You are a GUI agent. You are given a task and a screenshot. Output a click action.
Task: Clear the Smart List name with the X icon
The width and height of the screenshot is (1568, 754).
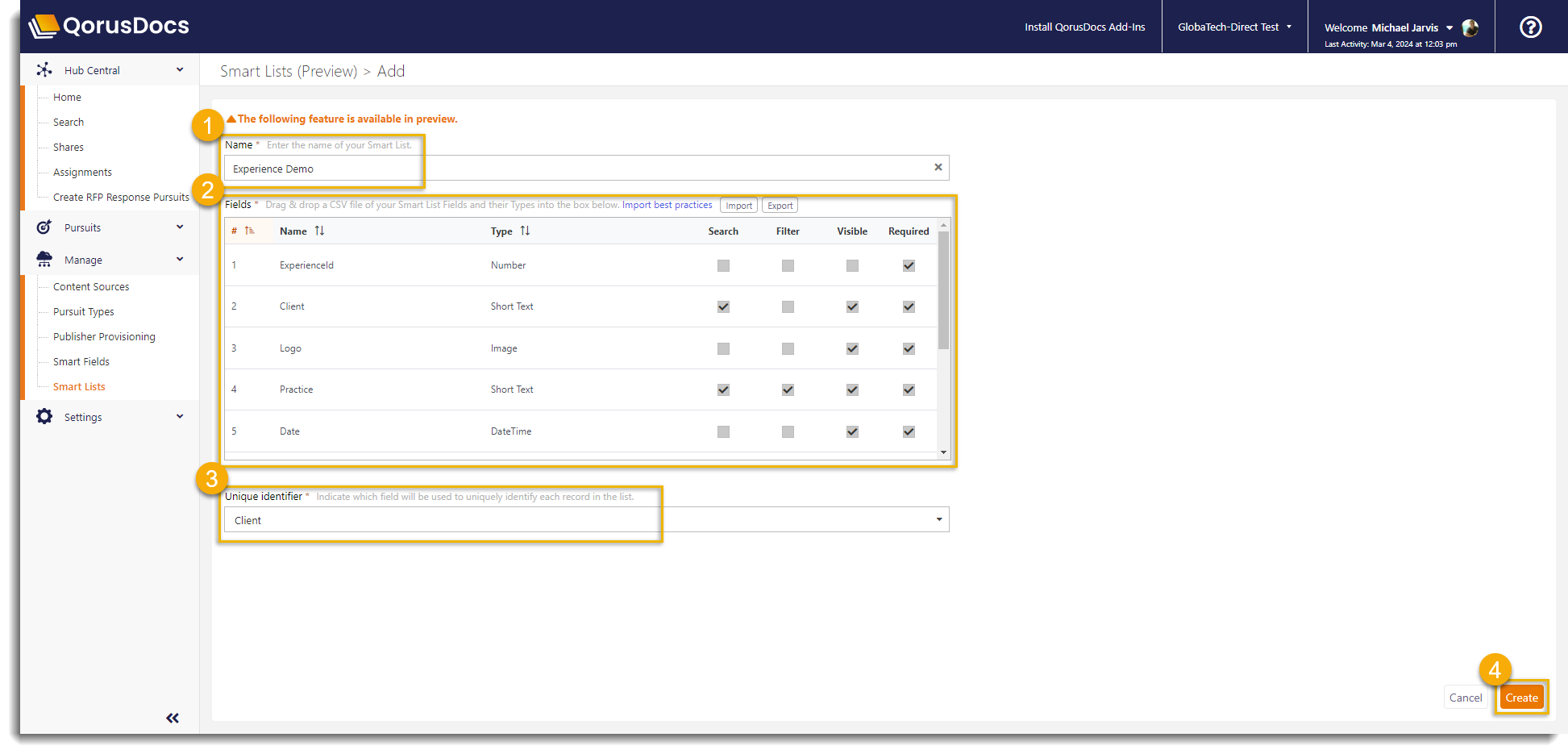(x=938, y=167)
